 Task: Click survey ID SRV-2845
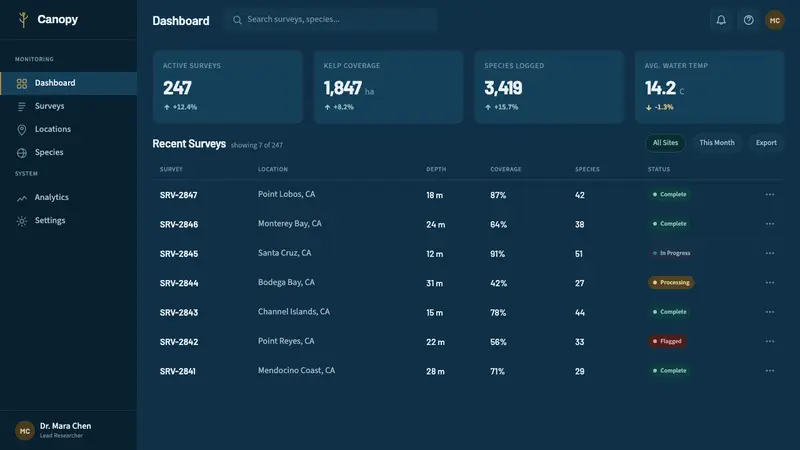[x=179, y=254]
